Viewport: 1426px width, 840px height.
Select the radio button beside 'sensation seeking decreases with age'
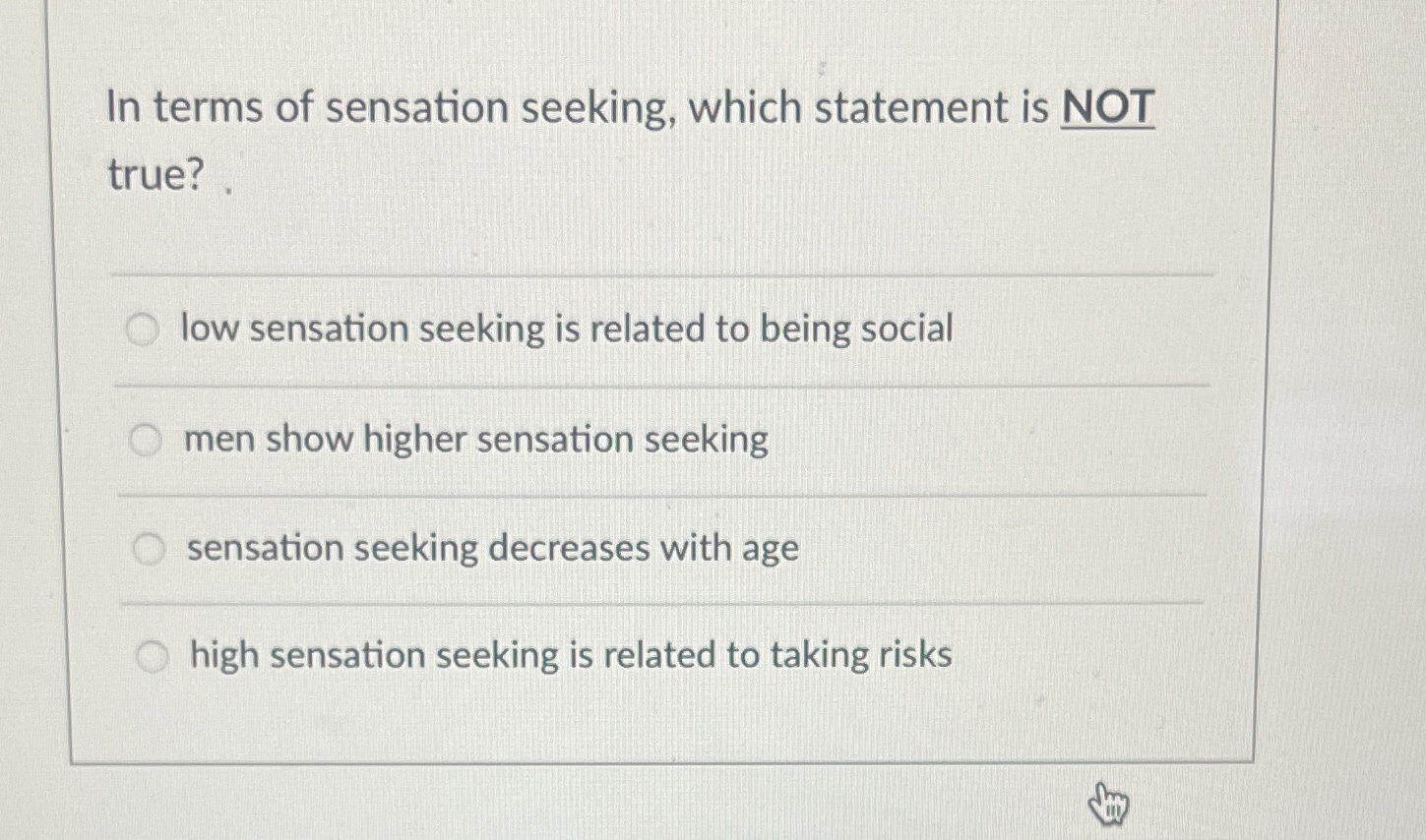(151, 549)
